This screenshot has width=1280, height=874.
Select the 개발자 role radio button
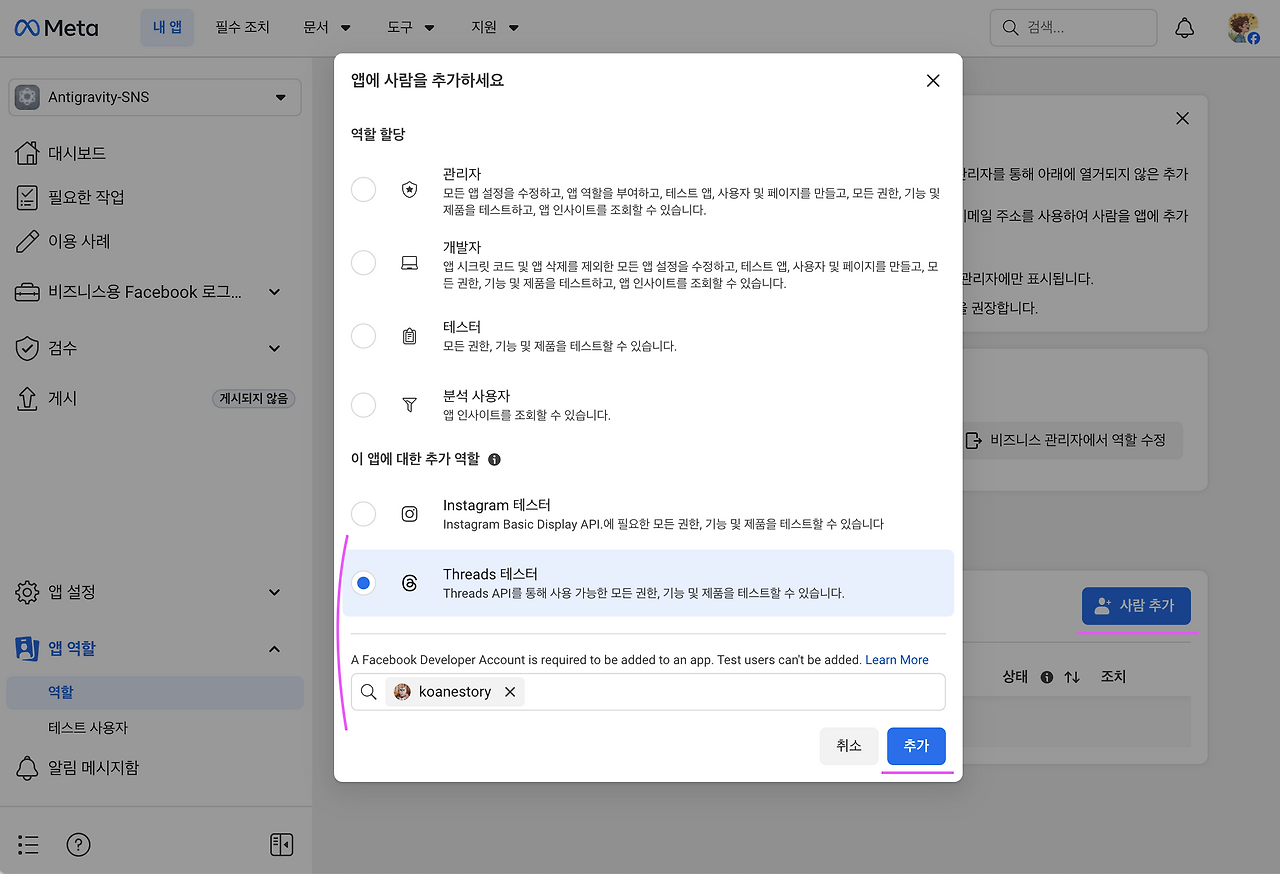click(364, 263)
